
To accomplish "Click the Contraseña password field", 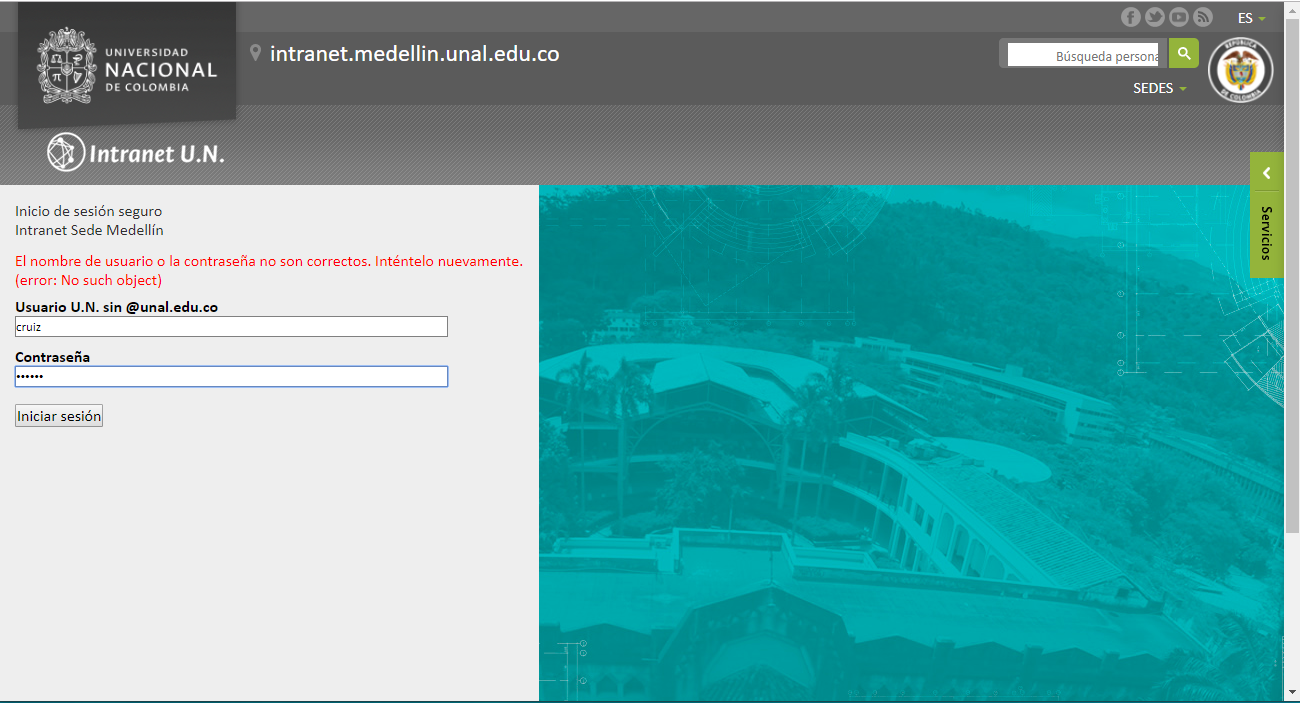I will (231, 376).
